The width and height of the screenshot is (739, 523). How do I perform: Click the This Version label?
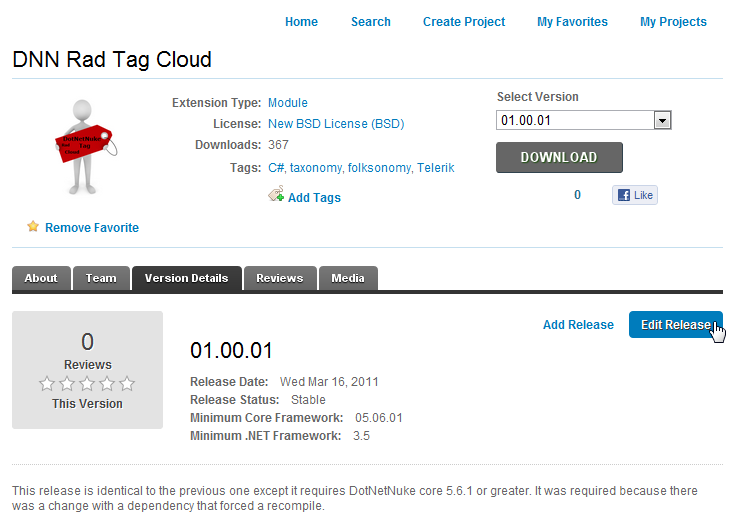[87, 404]
